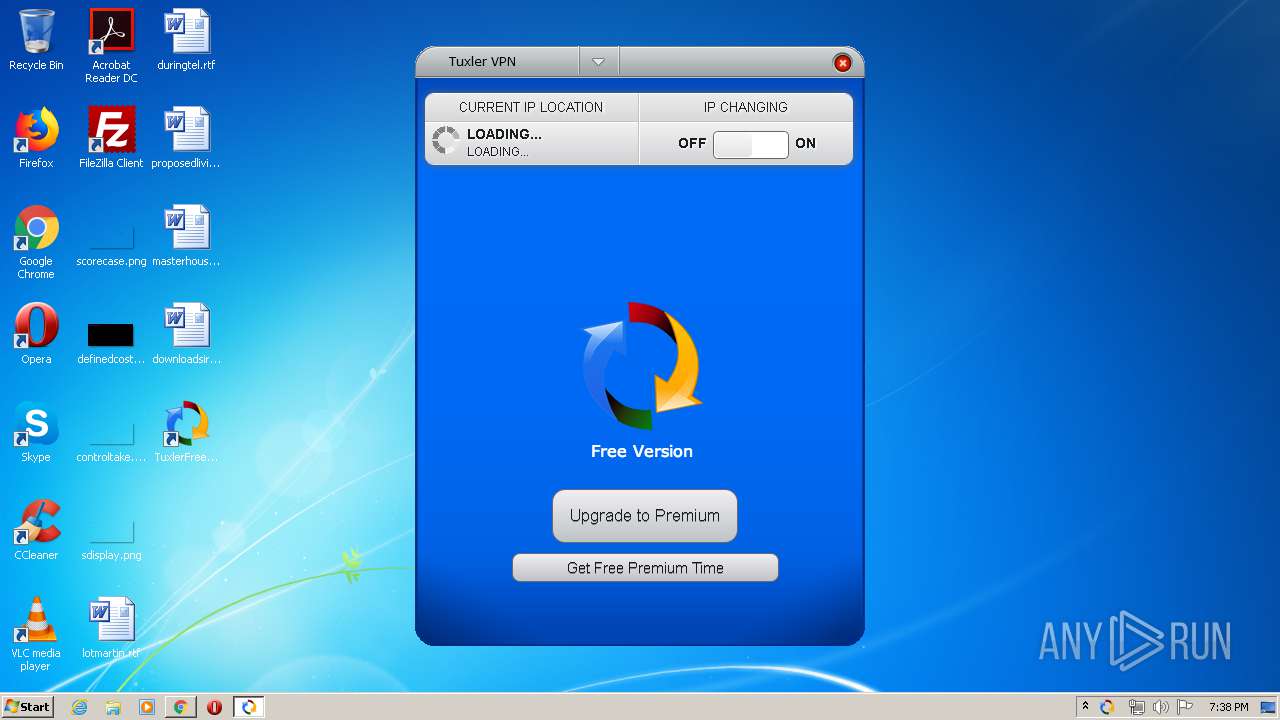This screenshot has height=720, width=1280.
Task: Open volume tray icon
Action: pos(1160,707)
